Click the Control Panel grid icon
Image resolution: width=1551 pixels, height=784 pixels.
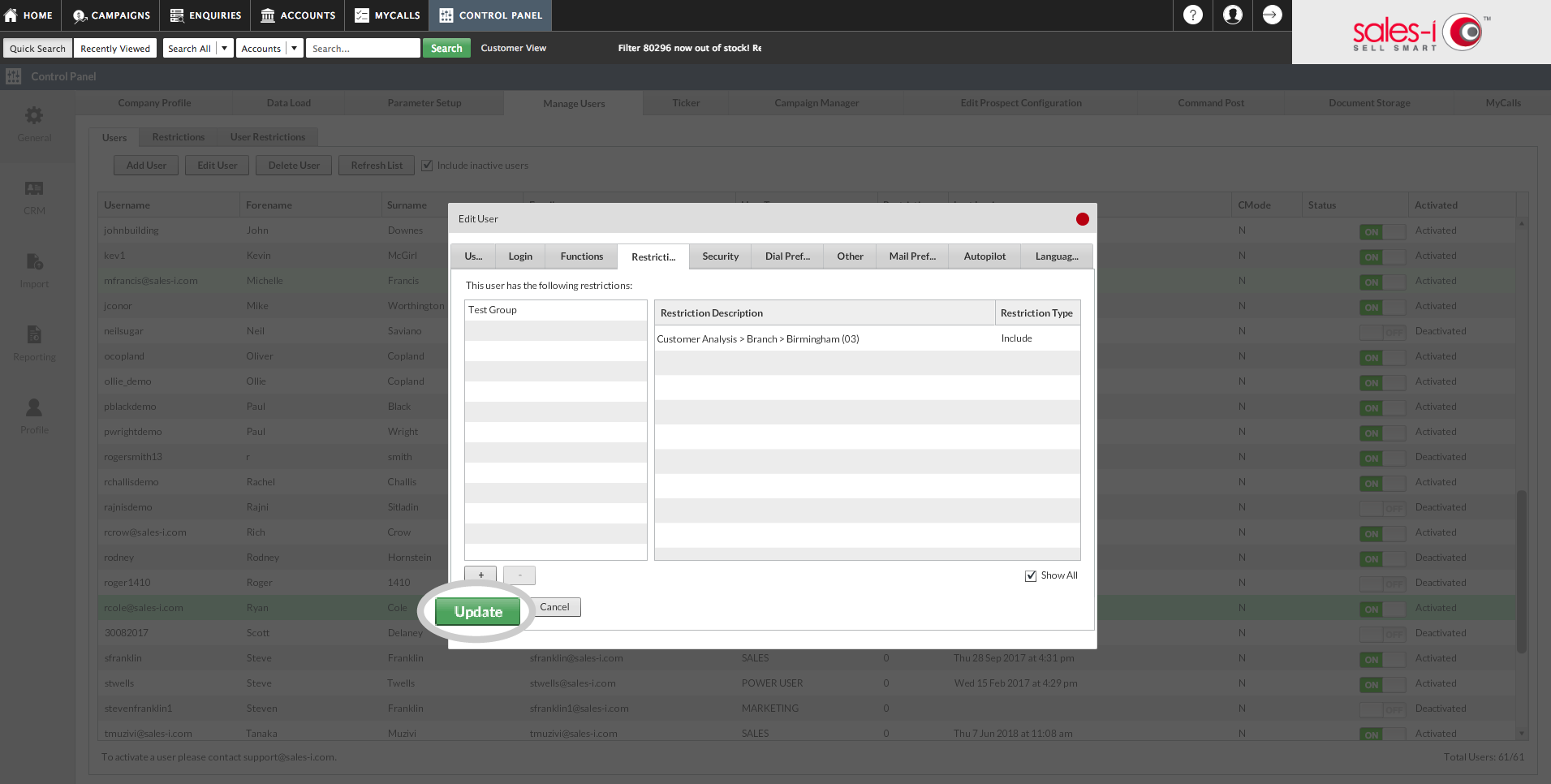[446, 15]
